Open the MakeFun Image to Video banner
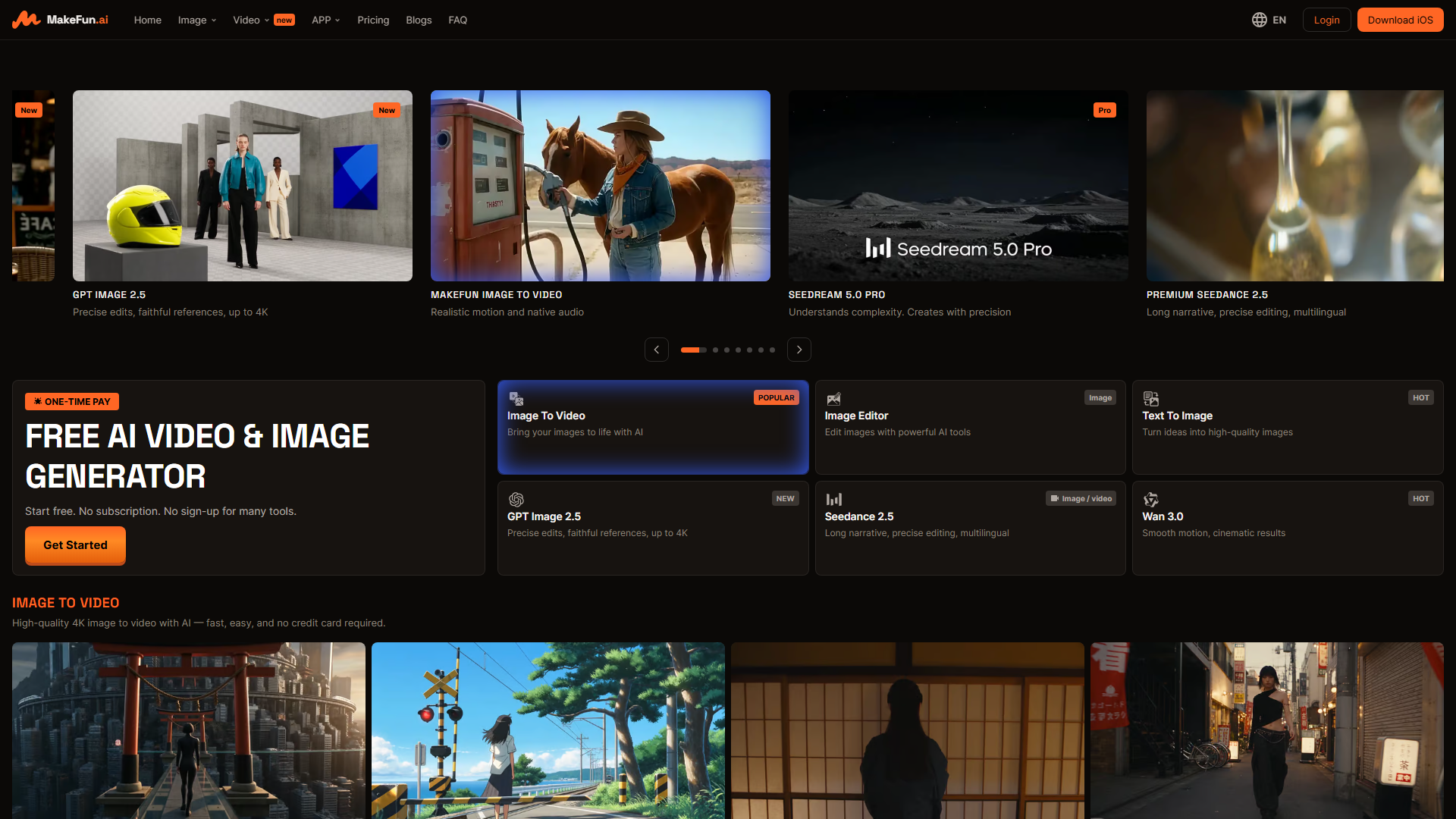This screenshot has height=819, width=1456. 601,186
